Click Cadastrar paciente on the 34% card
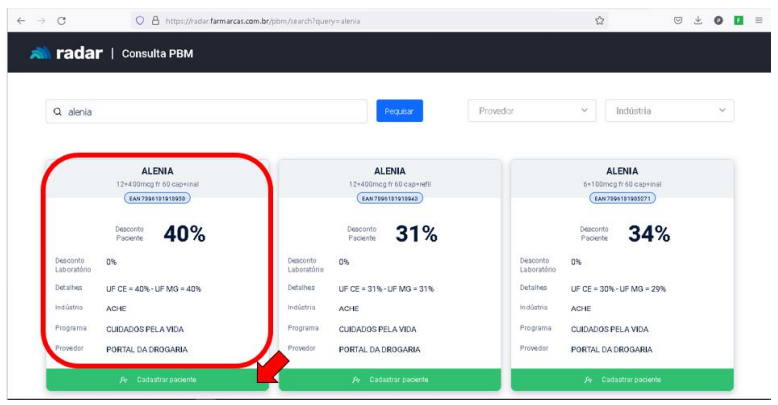This screenshot has width=778, height=405. (x=622, y=380)
